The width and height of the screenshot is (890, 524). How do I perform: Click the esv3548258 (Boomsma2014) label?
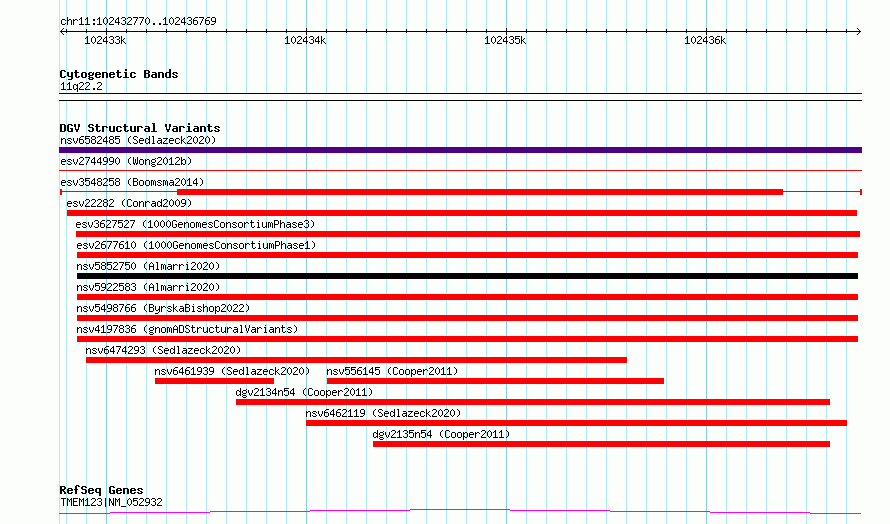coord(132,182)
